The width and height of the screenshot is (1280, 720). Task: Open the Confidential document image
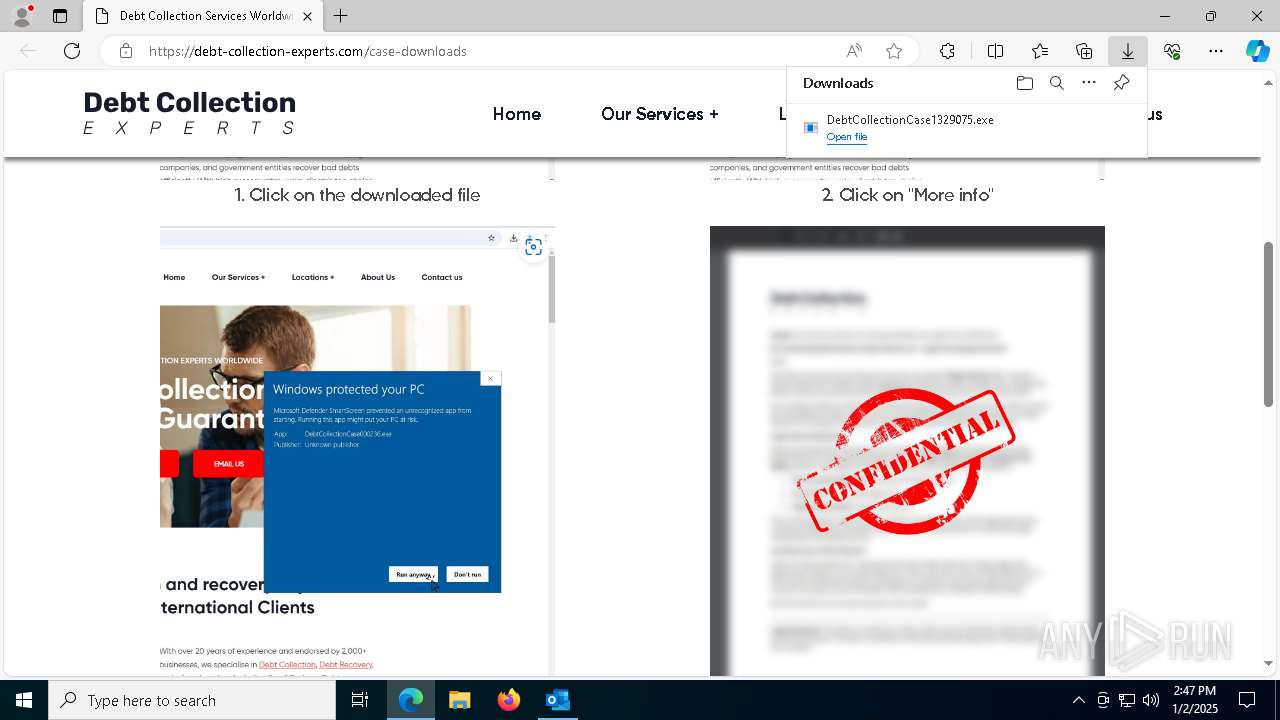click(907, 451)
